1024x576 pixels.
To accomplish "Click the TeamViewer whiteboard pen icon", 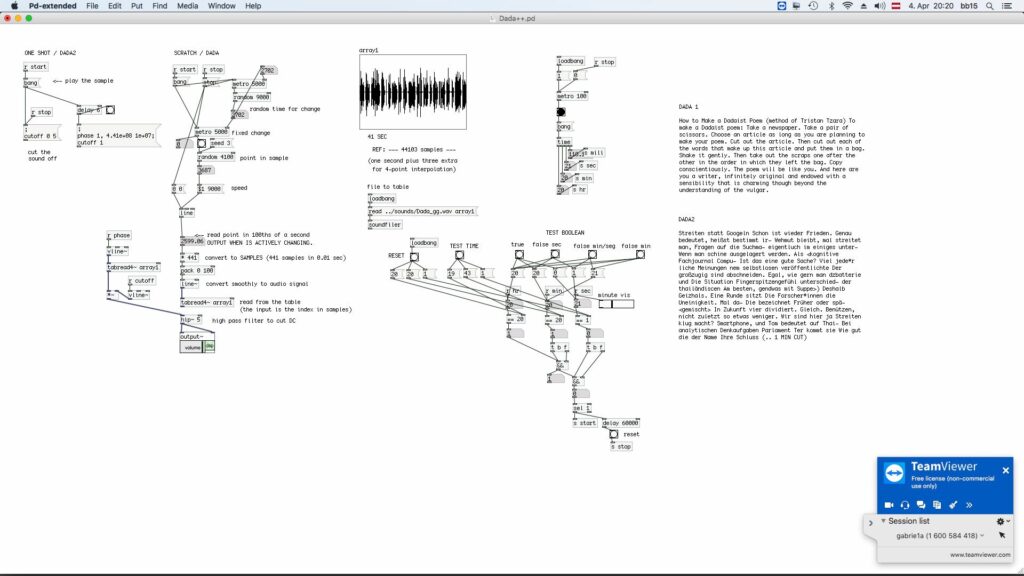I will 953,505.
